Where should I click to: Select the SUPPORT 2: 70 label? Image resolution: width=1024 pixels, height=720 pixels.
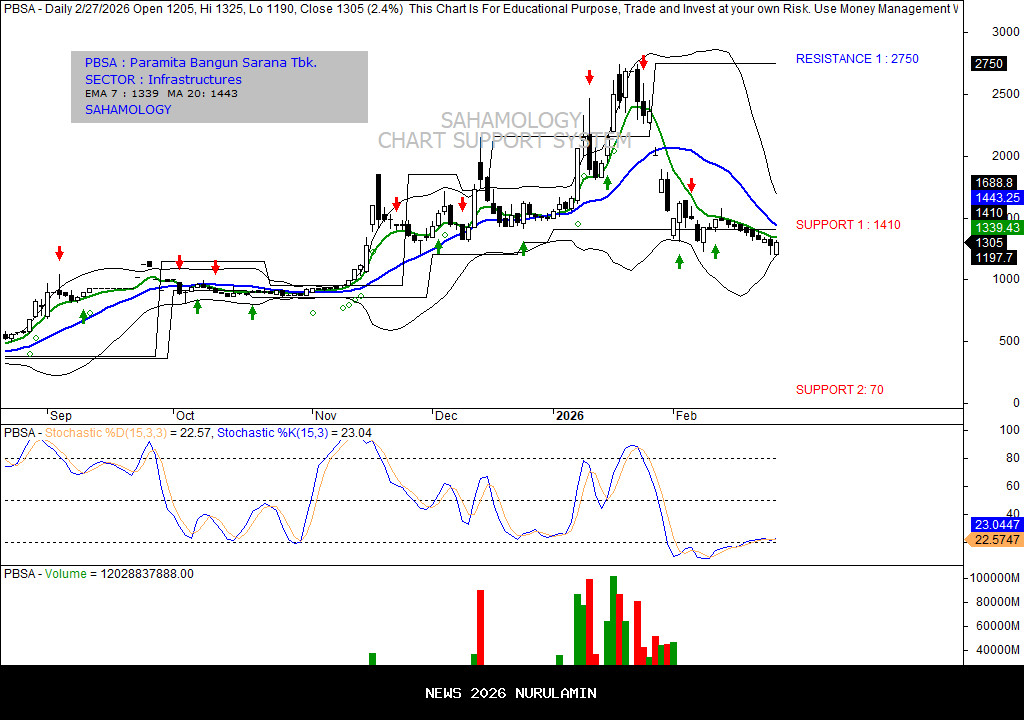click(x=839, y=390)
